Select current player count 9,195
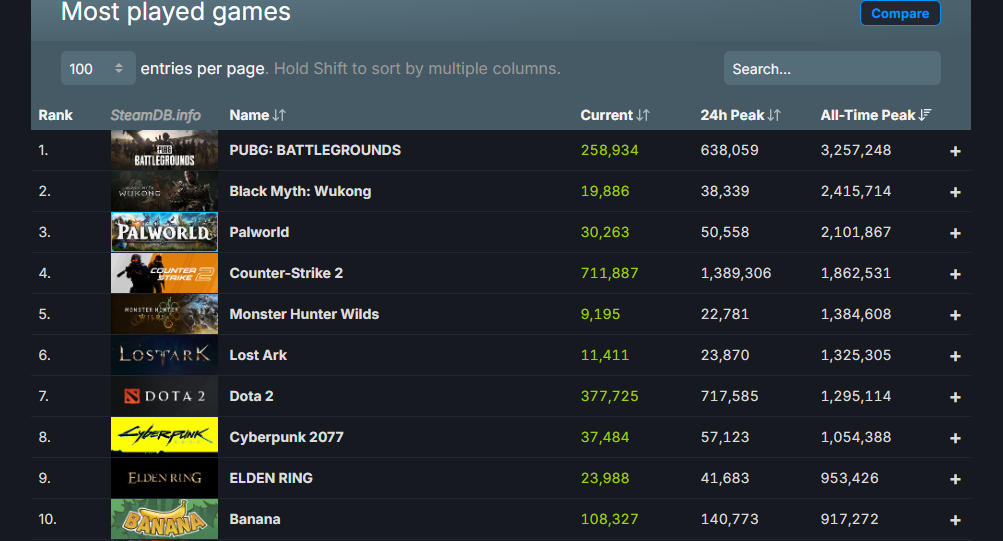The image size is (1003, 541). 600,314
